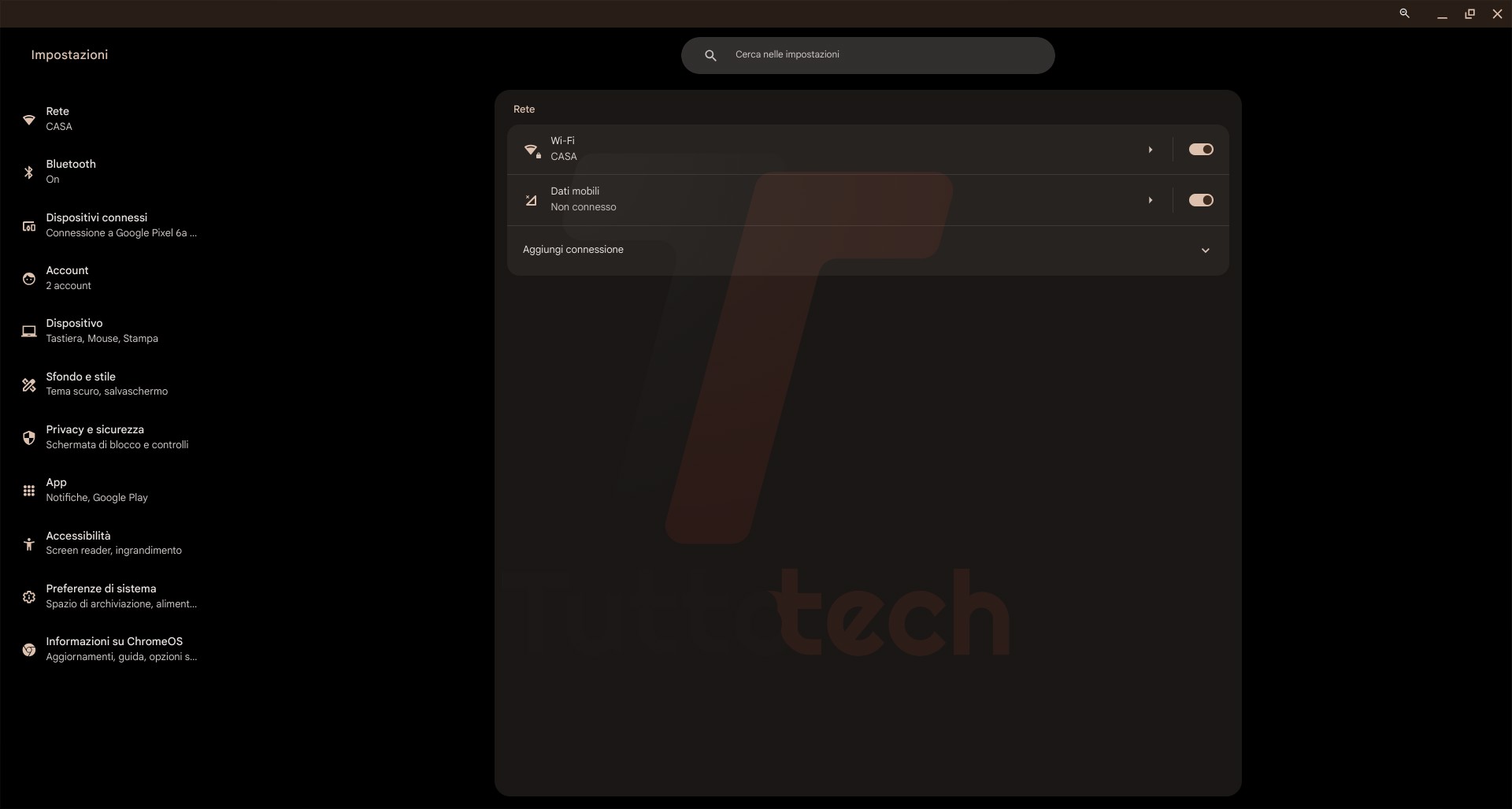Select the Dispositivo laptop icon

29,332
